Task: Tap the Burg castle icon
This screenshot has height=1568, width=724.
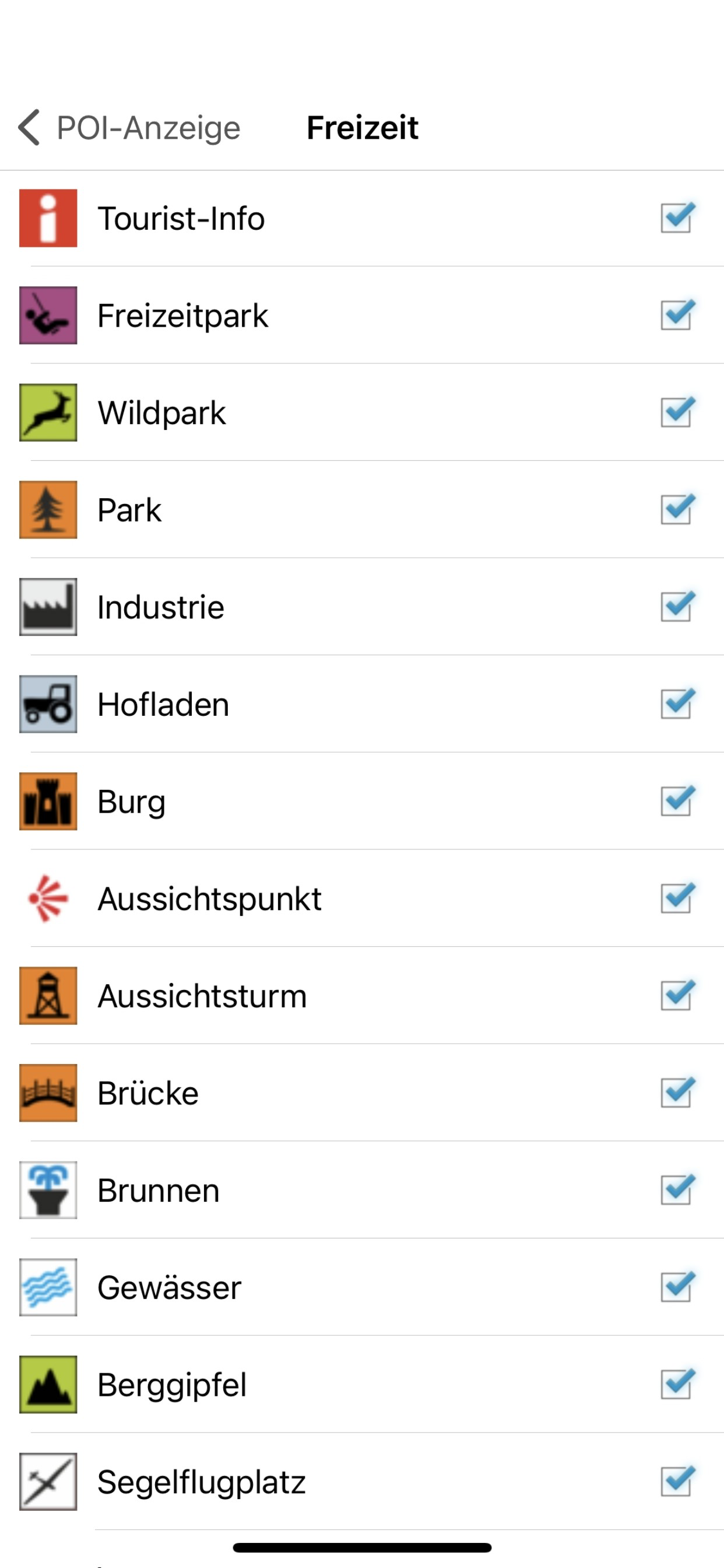Action: coord(48,801)
